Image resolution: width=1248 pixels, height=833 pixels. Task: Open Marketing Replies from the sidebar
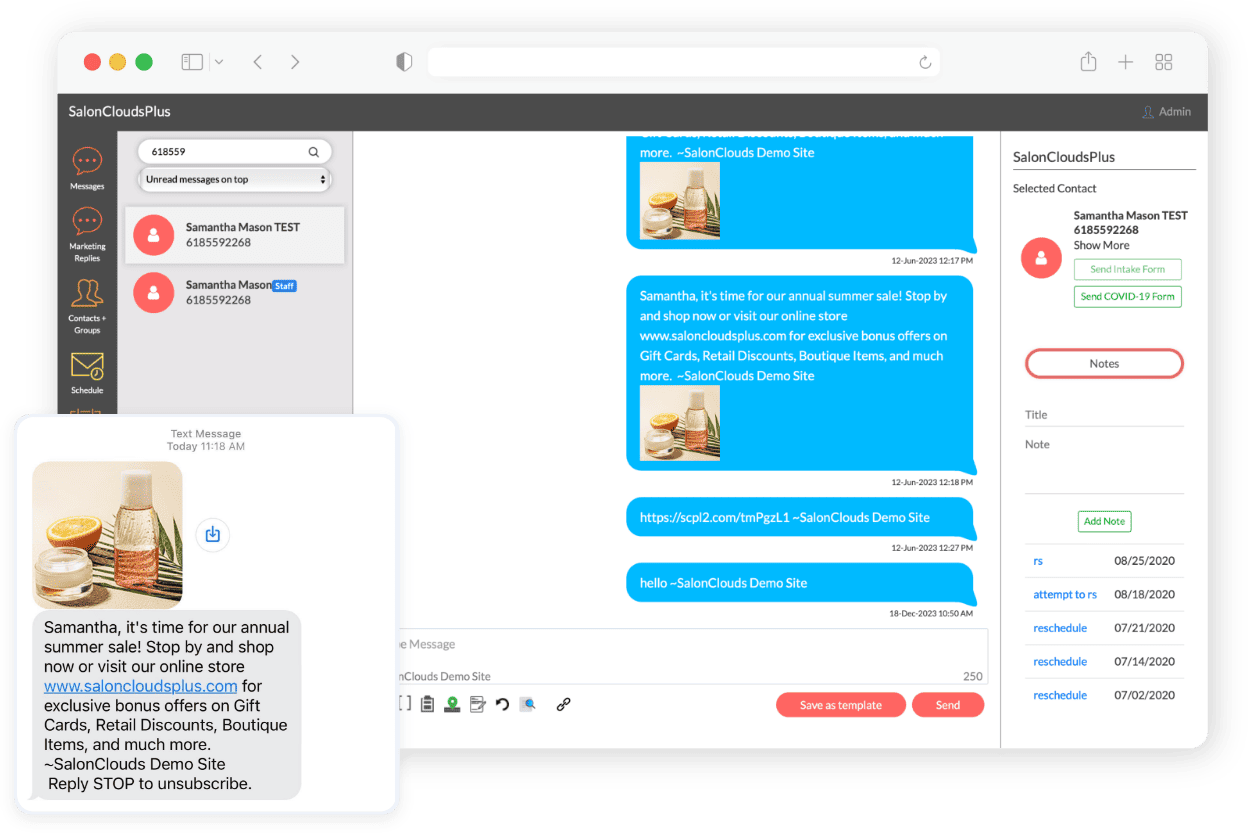point(87,232)
